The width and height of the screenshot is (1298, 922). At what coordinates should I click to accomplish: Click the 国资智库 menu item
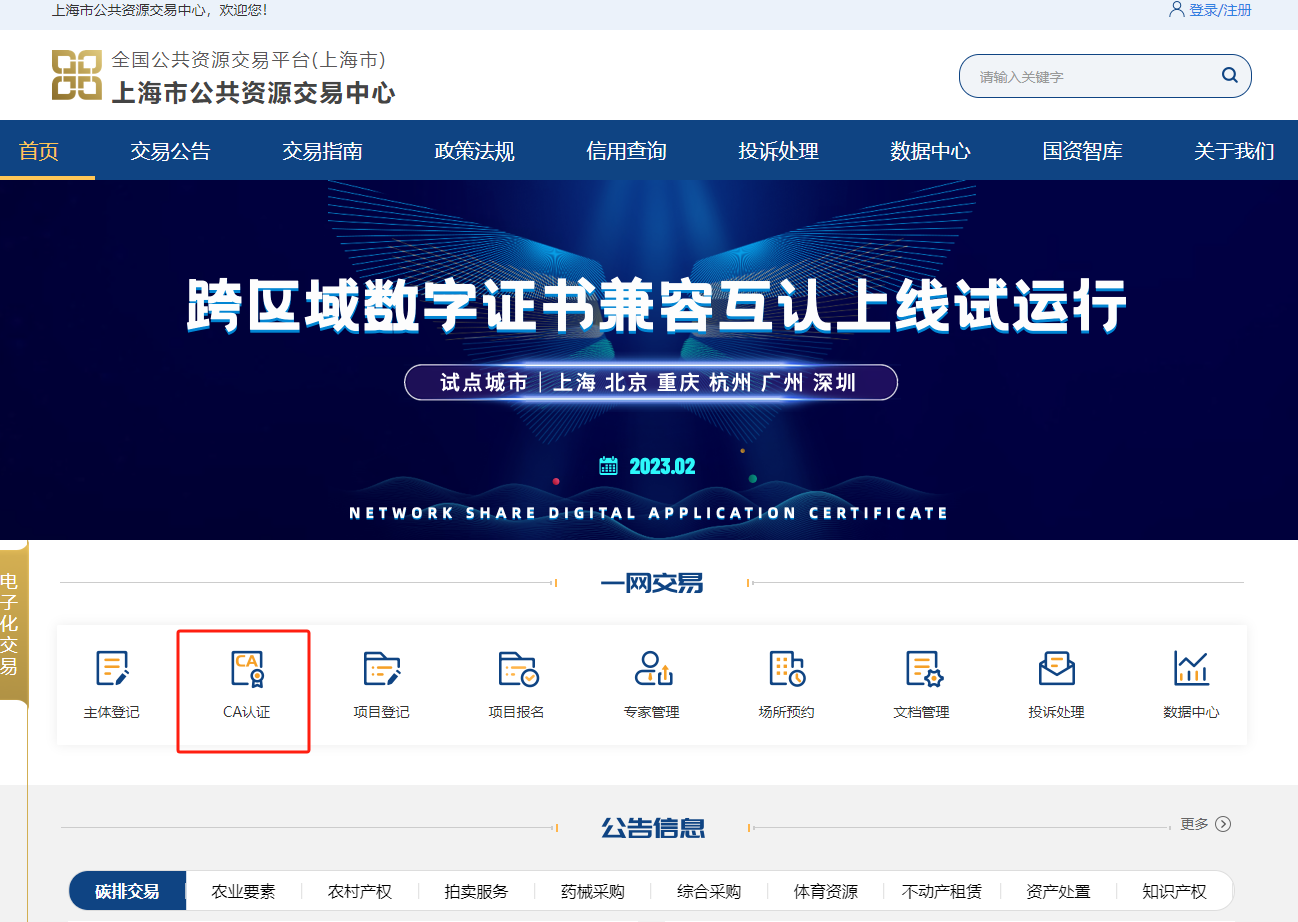(x=1082, y=150)
